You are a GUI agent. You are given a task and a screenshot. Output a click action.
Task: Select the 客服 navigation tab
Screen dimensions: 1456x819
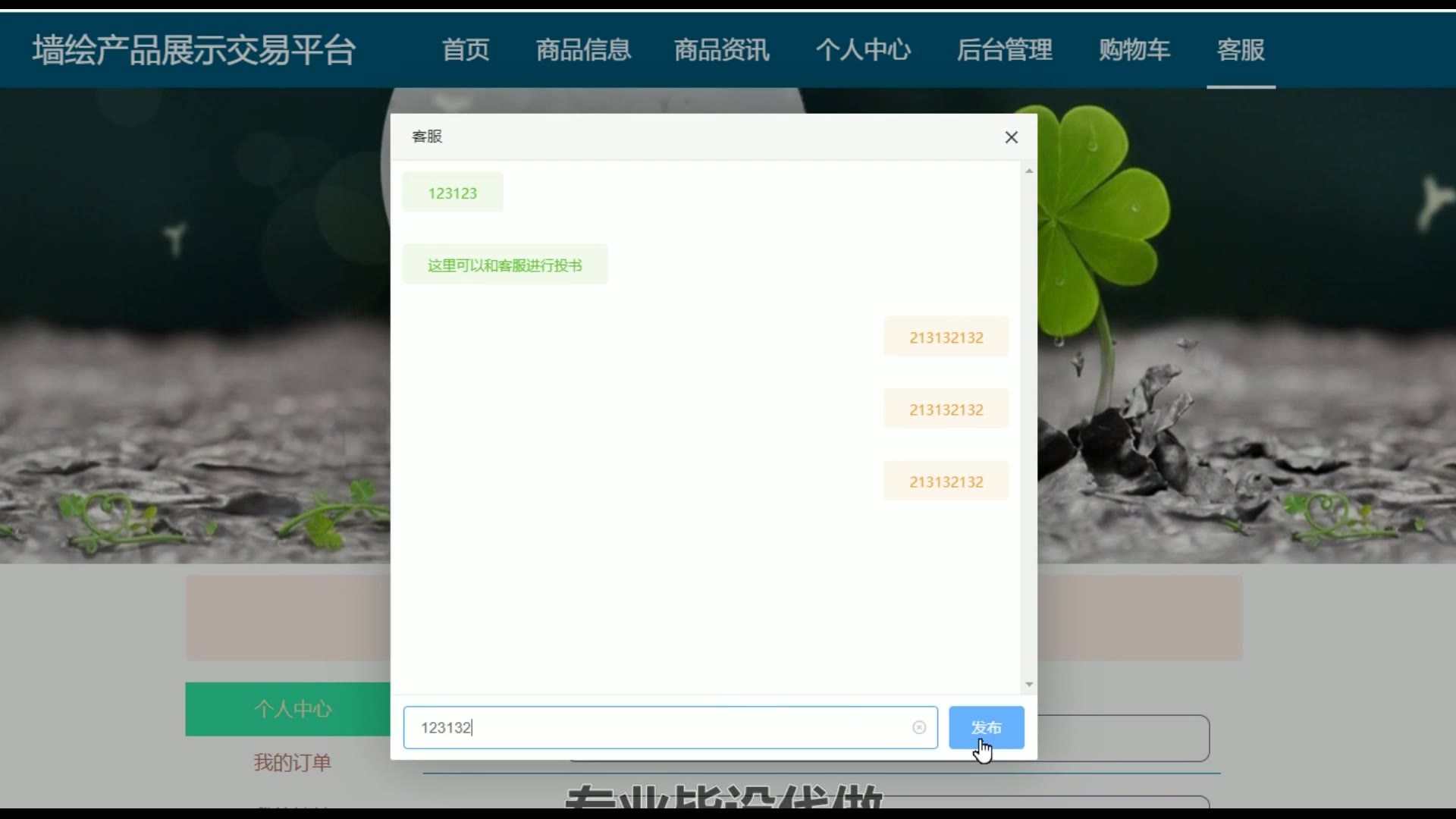(1241, 50)
